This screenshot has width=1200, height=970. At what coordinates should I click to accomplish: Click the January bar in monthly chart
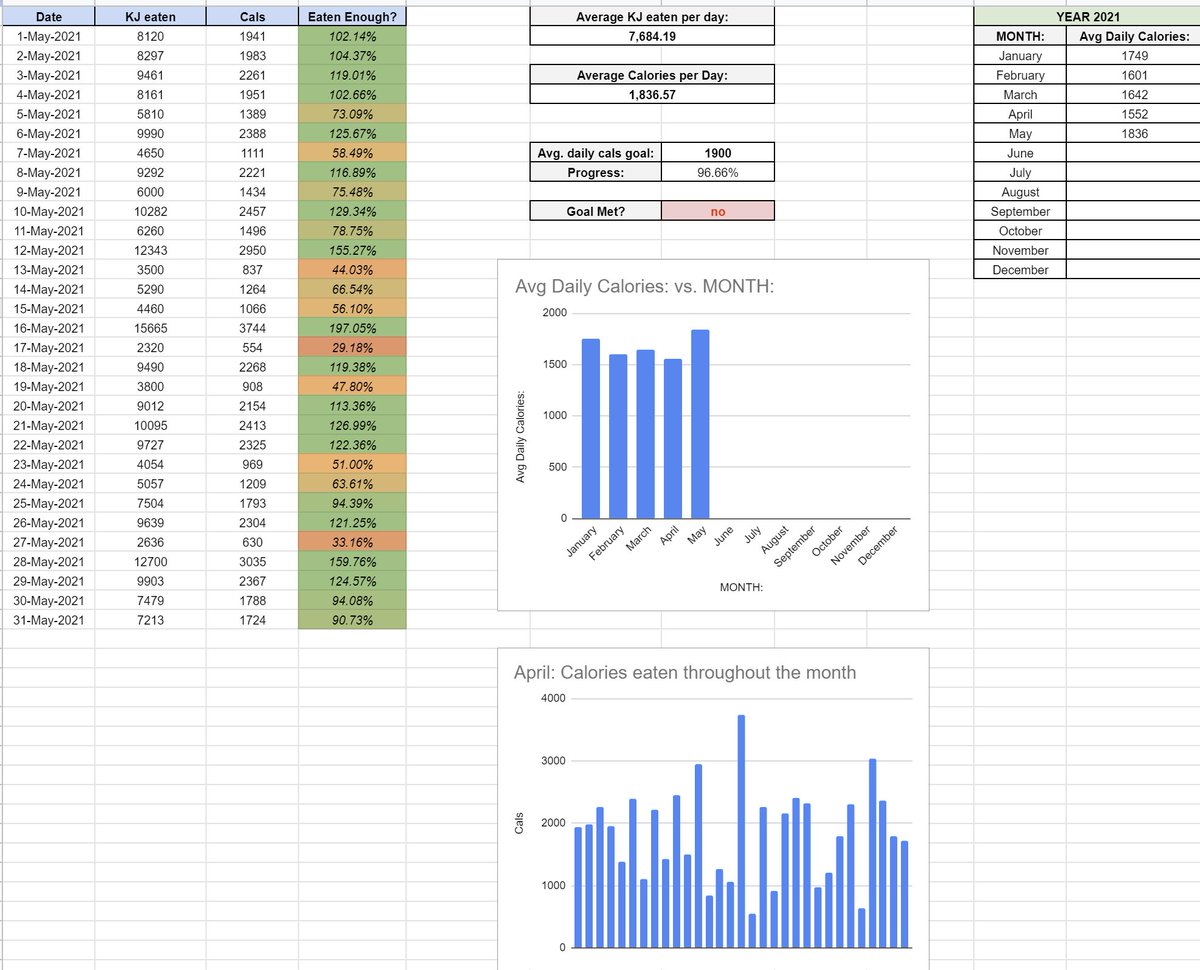(591, 429)
